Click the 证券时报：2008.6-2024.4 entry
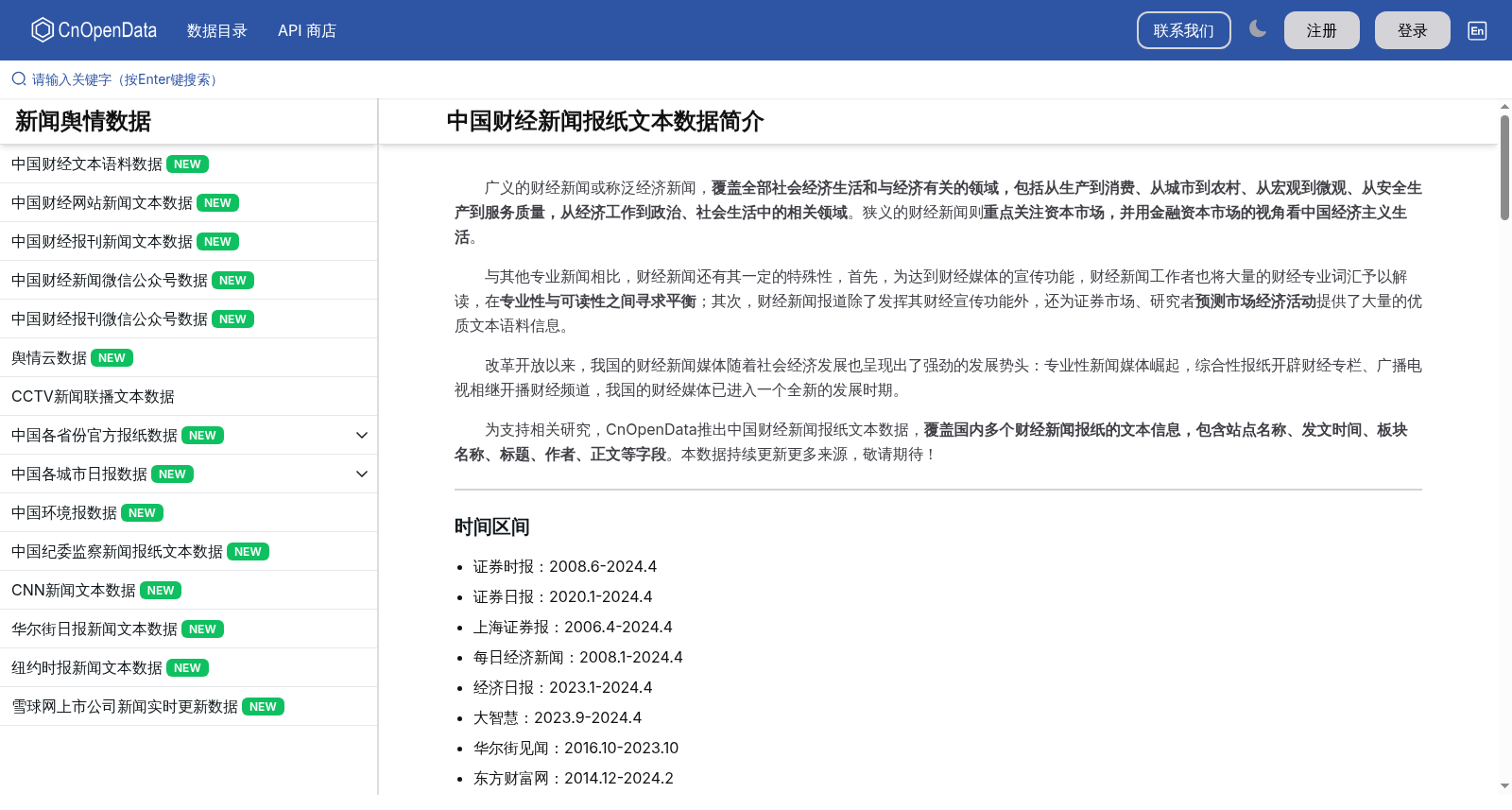 point(565,566)
